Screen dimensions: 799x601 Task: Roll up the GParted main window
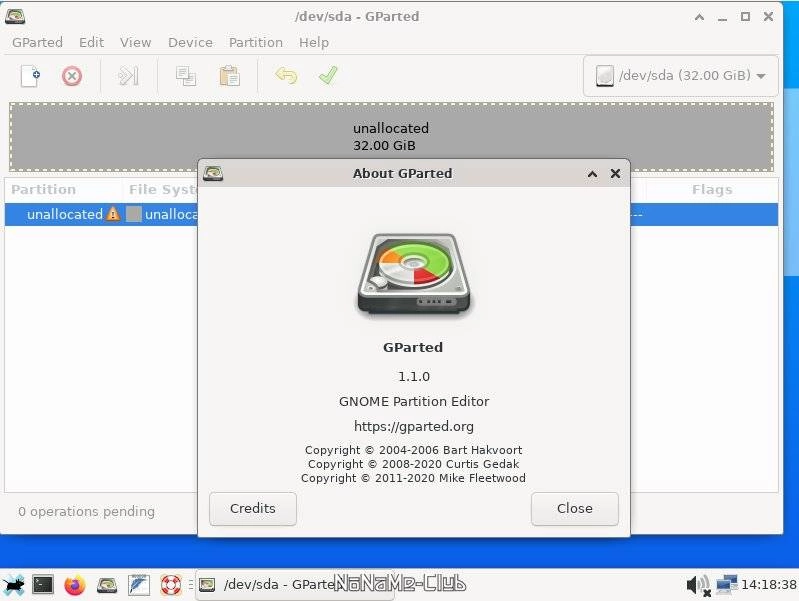[x=700, y=17]
